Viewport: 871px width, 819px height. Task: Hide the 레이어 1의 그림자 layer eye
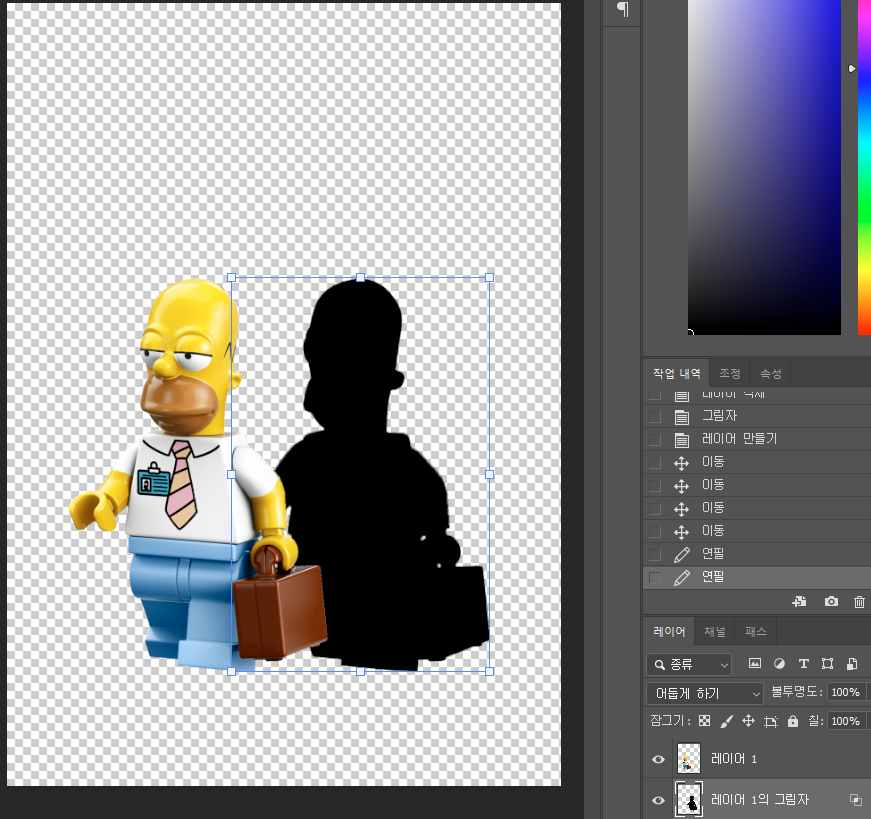click(x=658, y=800)
